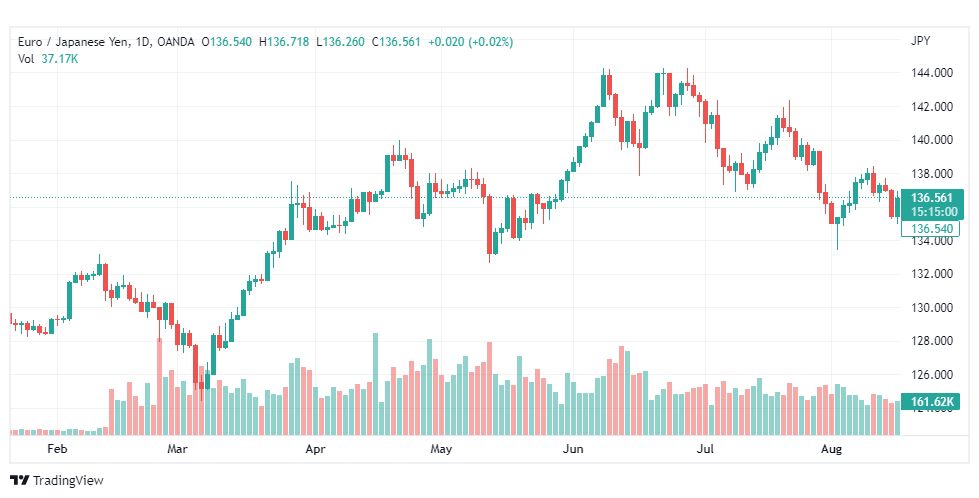This screenshot has width=979, height=498.
Task: Click the +0.020 (+0.02%) change value
Action: 470,42
